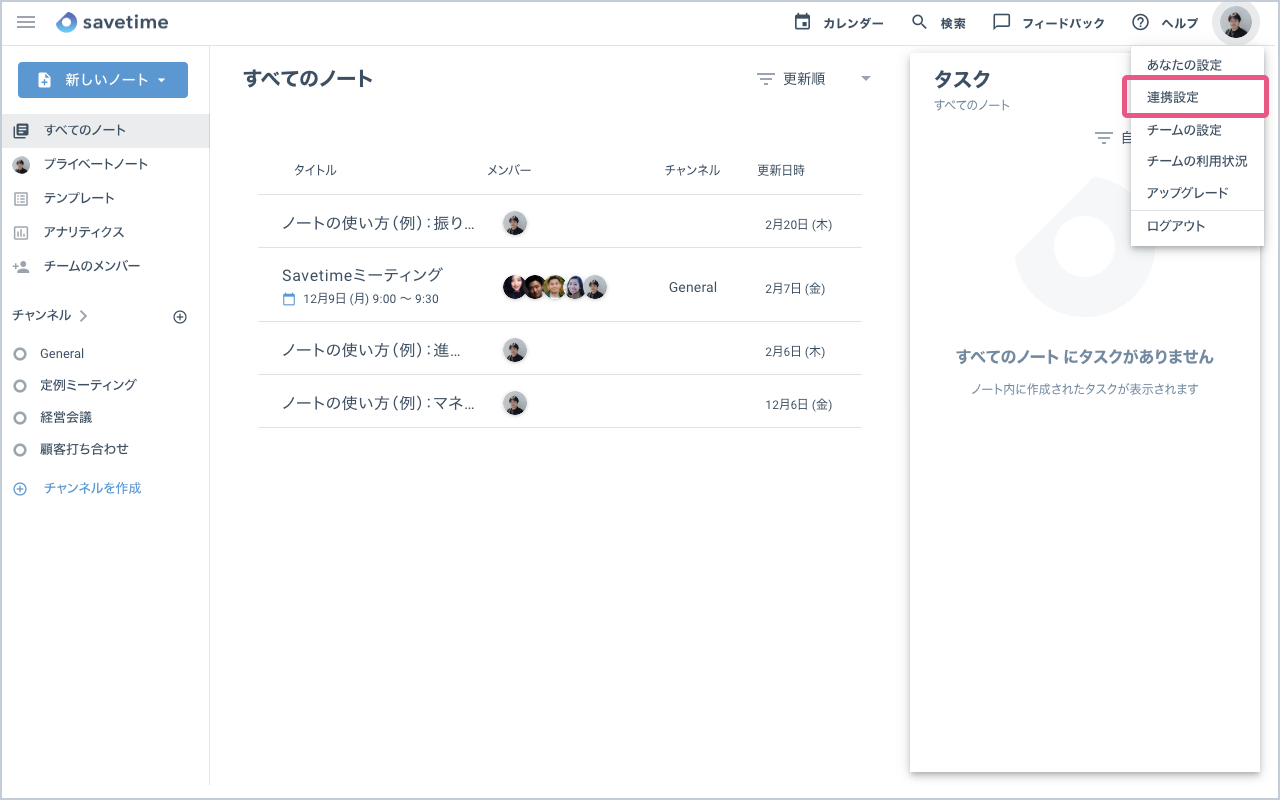Open the Savetimeミーティング note
Viewport: 1280px width, 800px height.
[362, 275]
